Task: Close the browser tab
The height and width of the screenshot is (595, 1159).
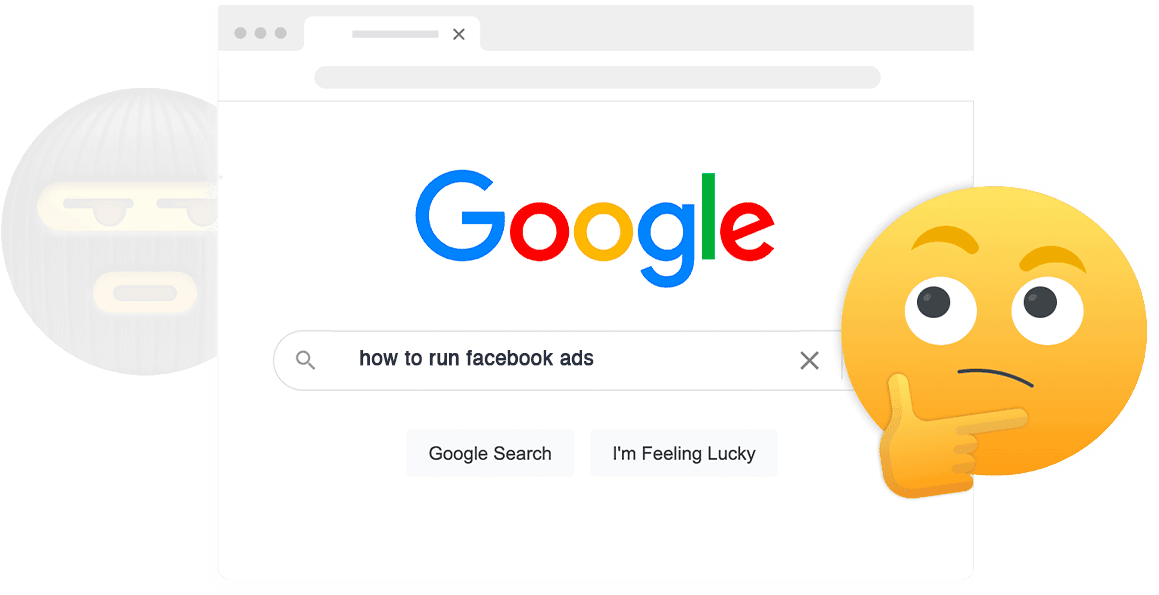Action: 458,34
